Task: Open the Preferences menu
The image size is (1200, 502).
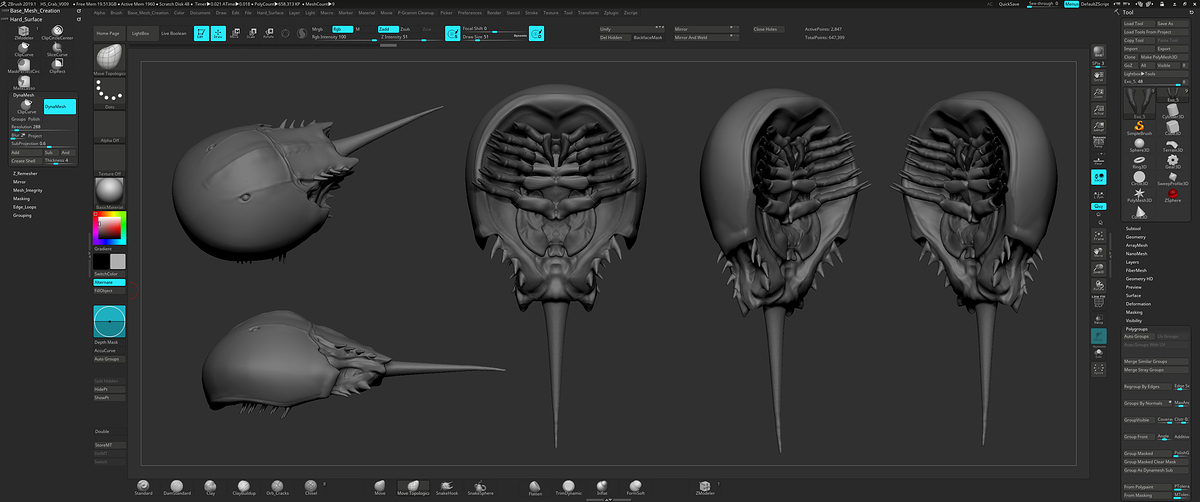Action: [469, 12]
